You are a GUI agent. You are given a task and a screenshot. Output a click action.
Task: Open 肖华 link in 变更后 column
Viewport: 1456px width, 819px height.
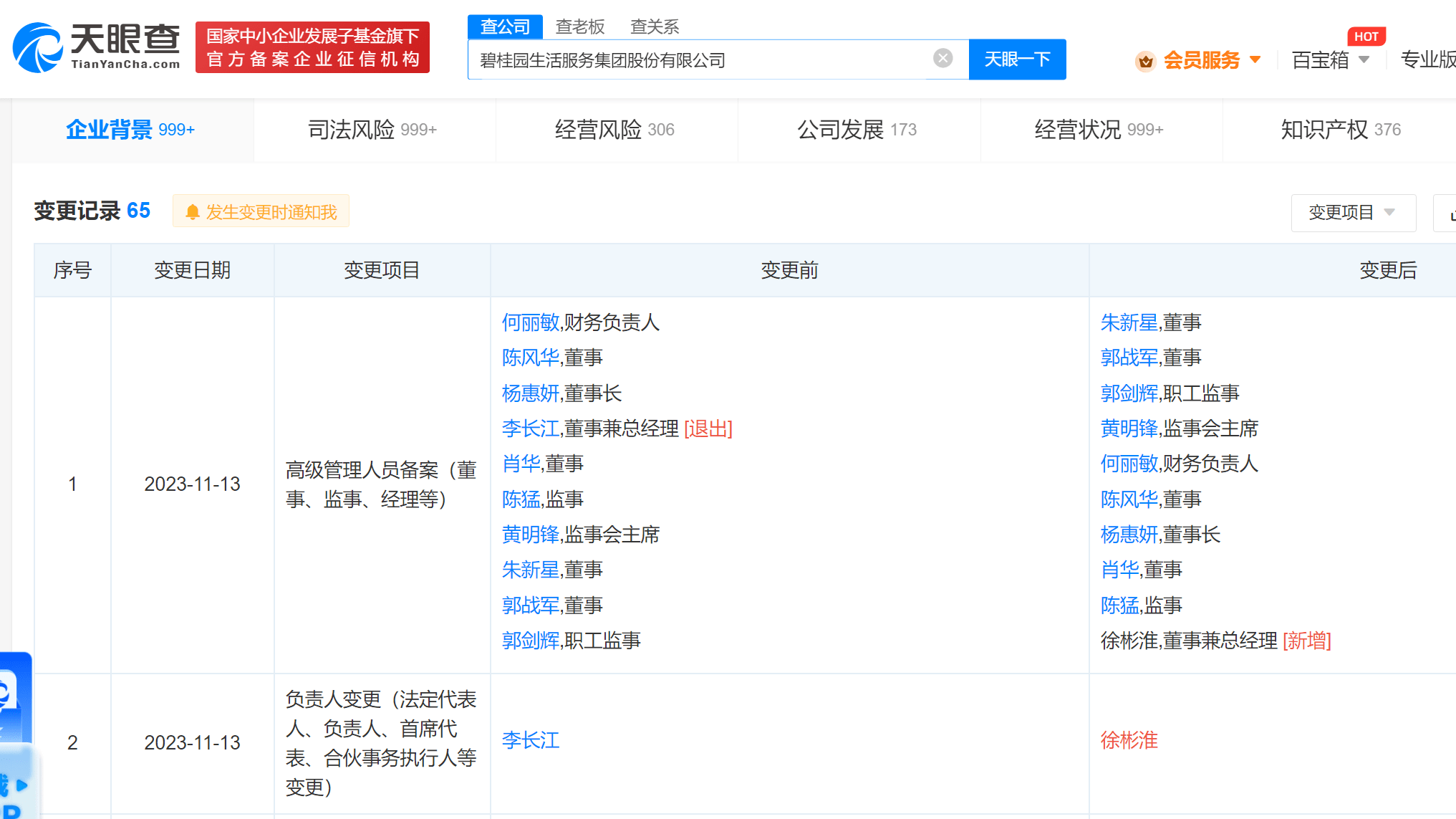(x=1119, y=570)
